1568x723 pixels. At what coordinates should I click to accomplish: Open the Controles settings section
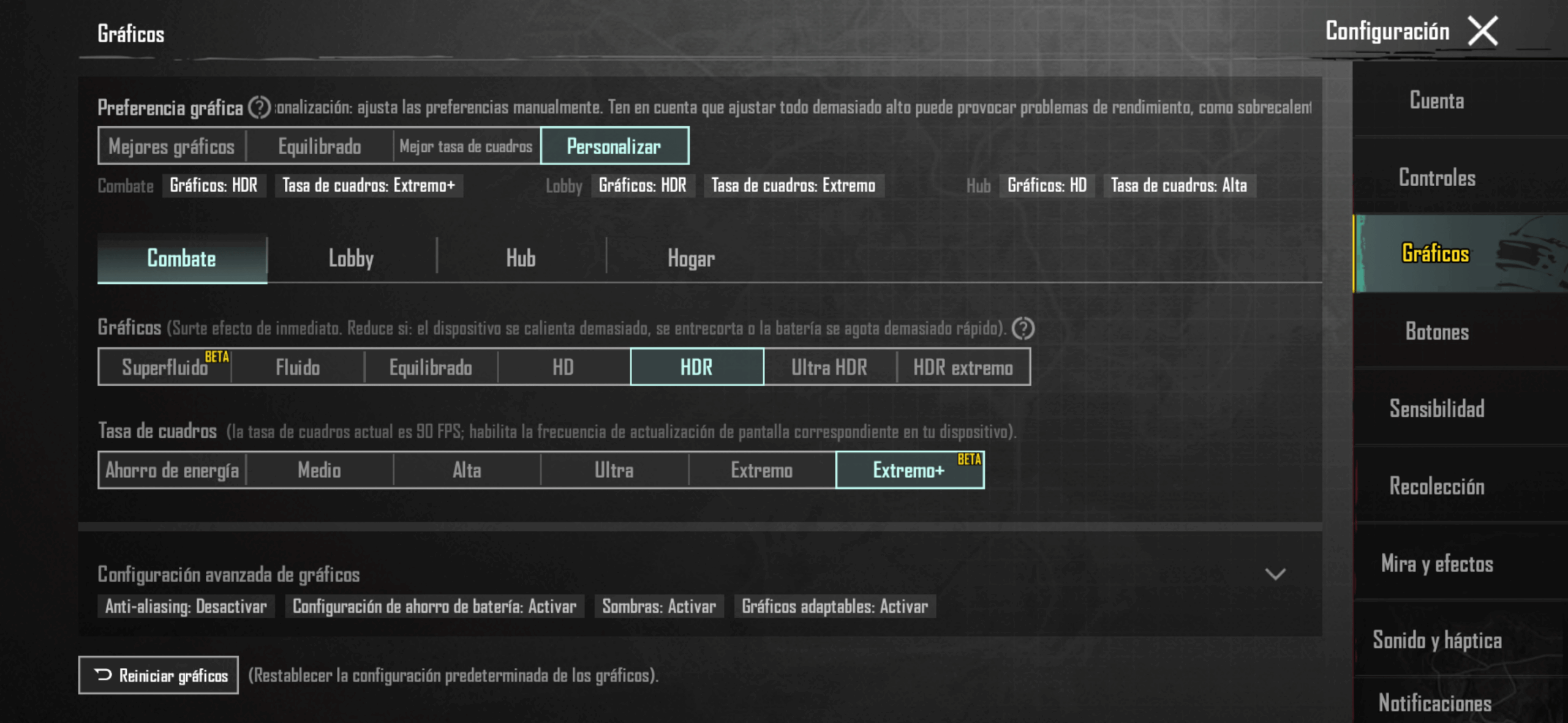[1436, 178]
